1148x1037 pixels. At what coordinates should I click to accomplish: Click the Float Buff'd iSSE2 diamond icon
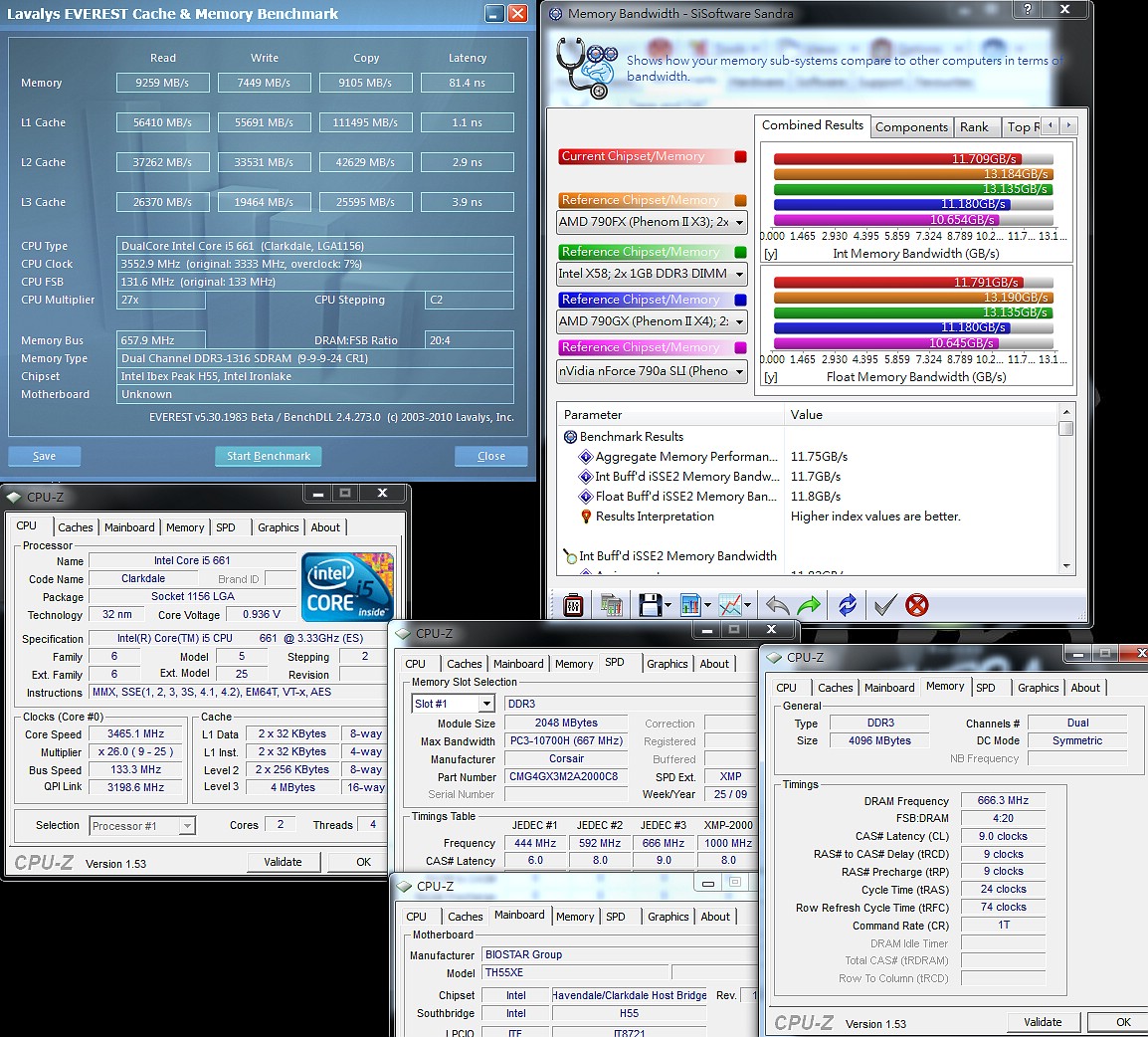point(586,497)
